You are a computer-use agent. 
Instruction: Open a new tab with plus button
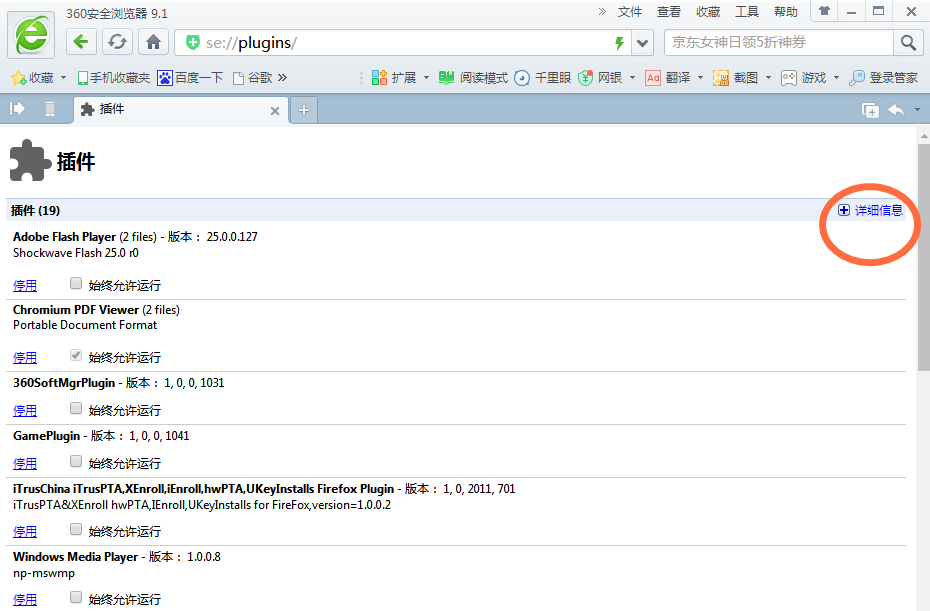click(x=304, y=110)
